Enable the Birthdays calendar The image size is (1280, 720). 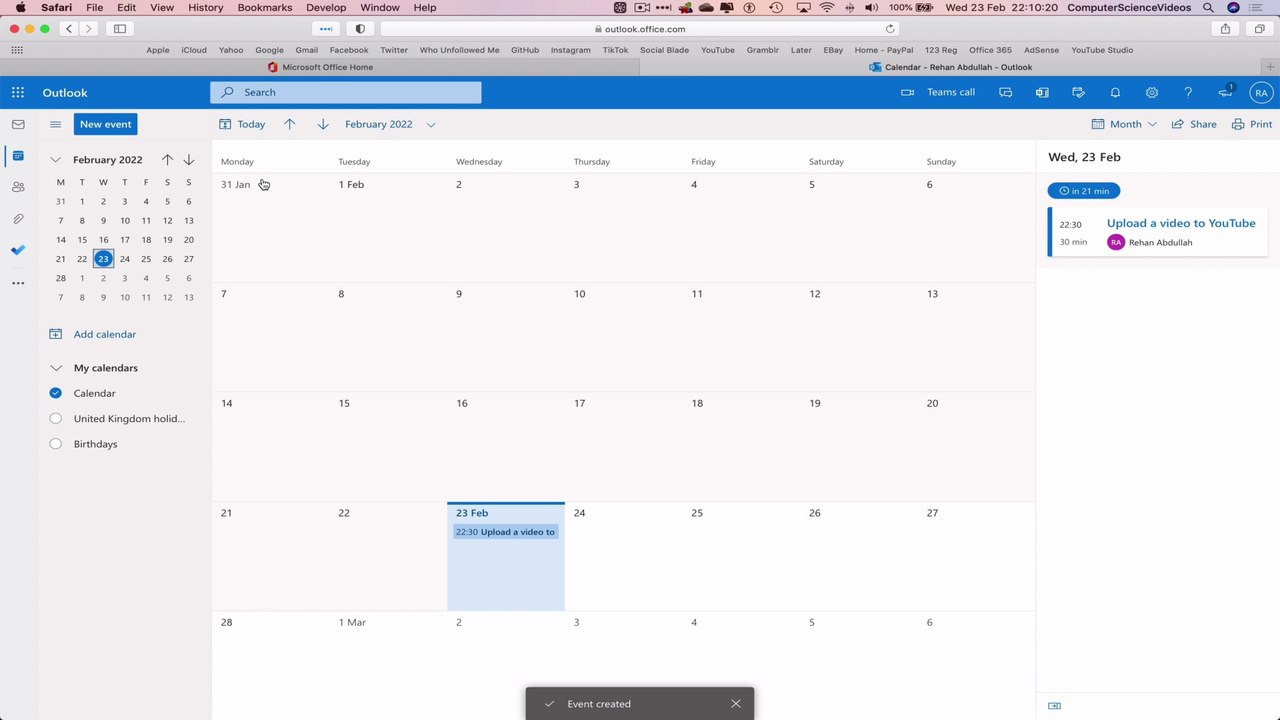tap(55, 444)
